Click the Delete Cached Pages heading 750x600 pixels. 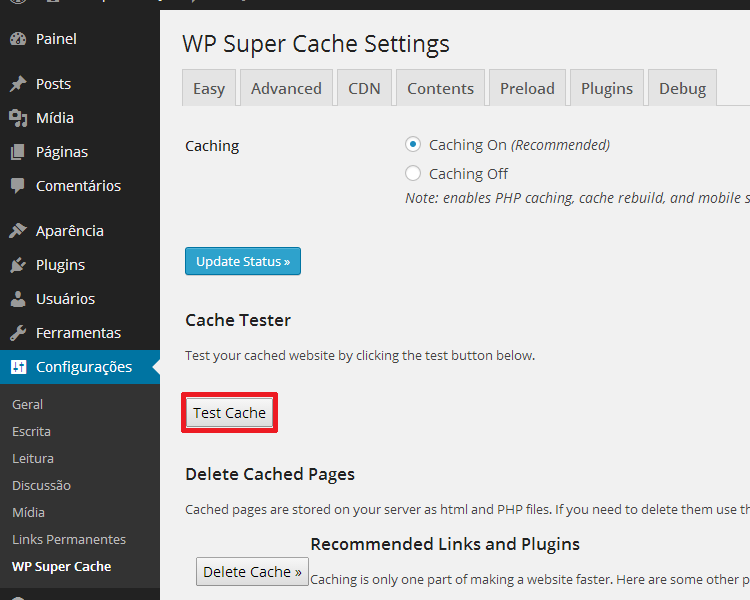coord(270,474)
